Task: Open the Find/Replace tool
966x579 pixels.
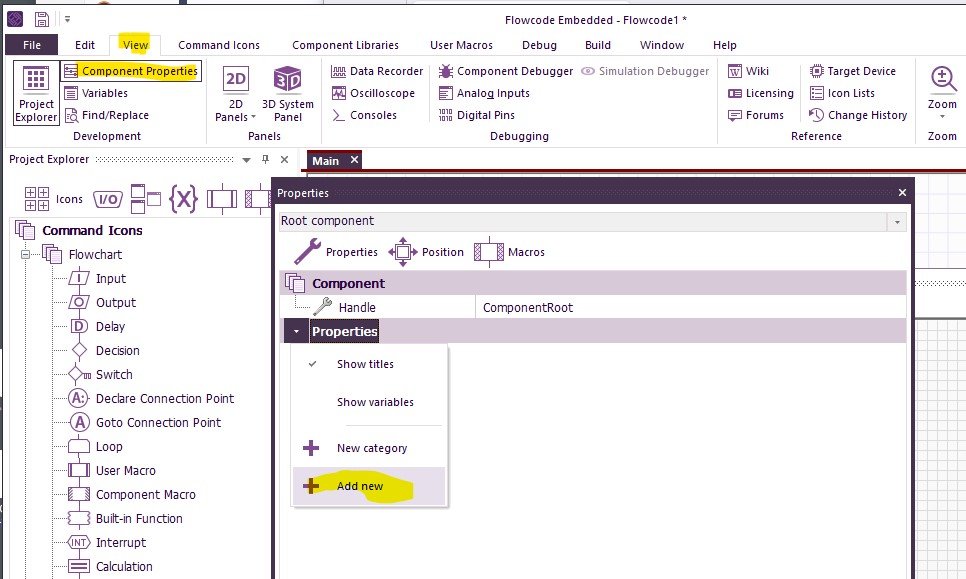Action: (113, 115)
